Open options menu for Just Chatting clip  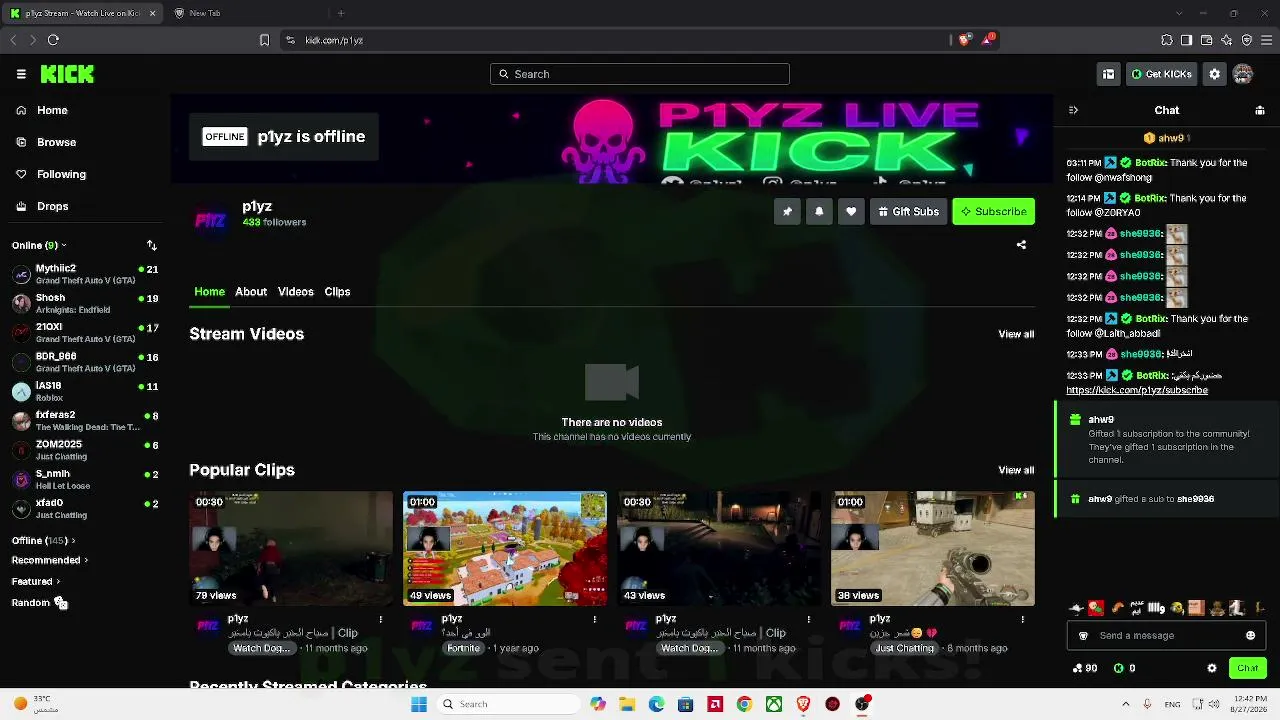point(1022,620)
